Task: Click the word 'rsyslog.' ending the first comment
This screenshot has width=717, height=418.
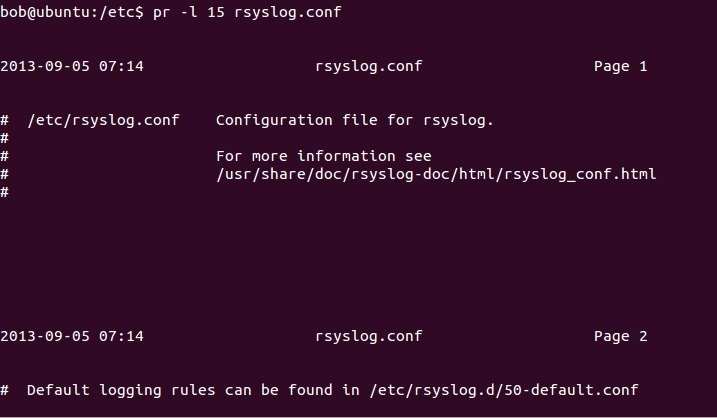Action: pos(458,121)
